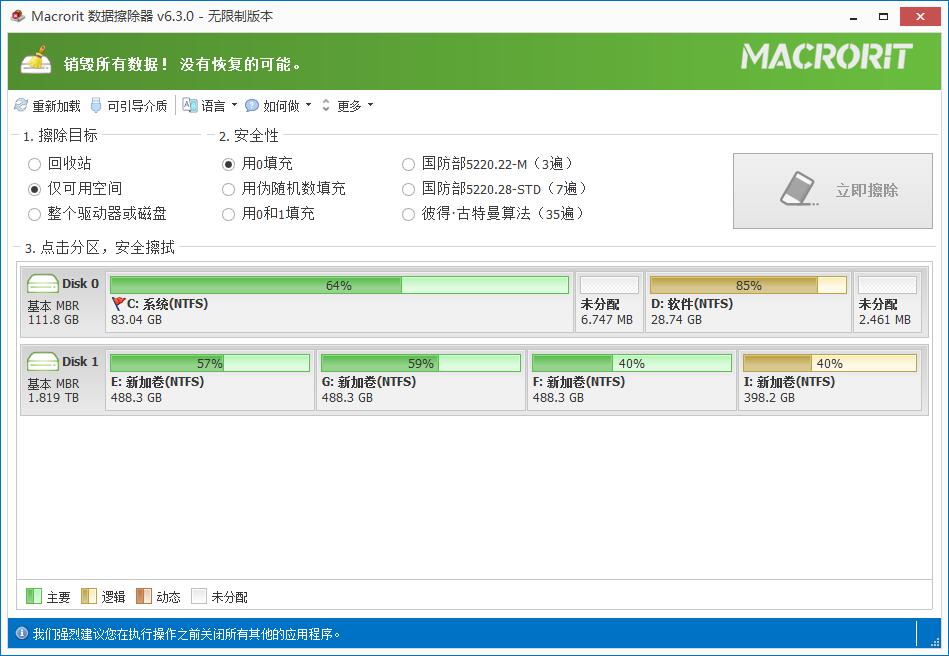Open the 语言 menu
This screenshot has width=949, height=656.
(x=210, y=106)
